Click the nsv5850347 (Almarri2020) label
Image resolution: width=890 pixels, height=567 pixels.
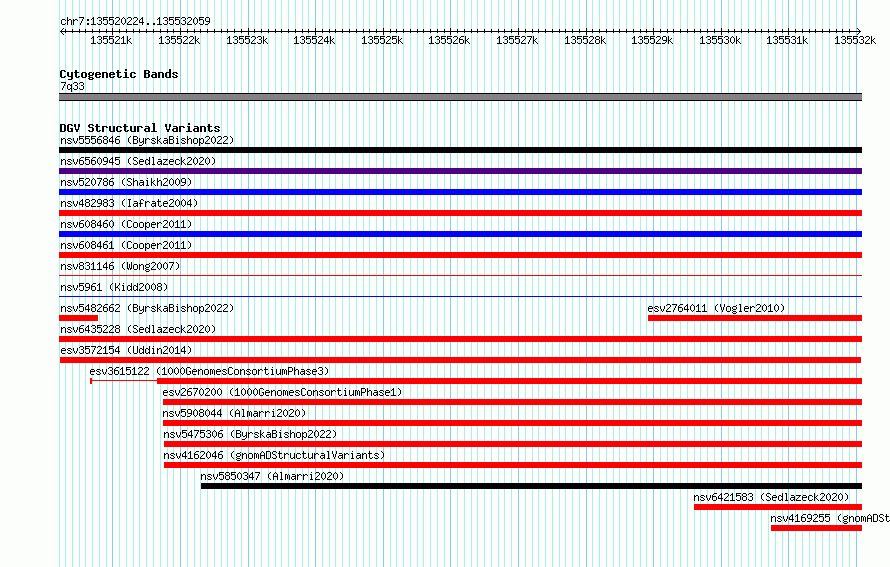tap(272, 476)
